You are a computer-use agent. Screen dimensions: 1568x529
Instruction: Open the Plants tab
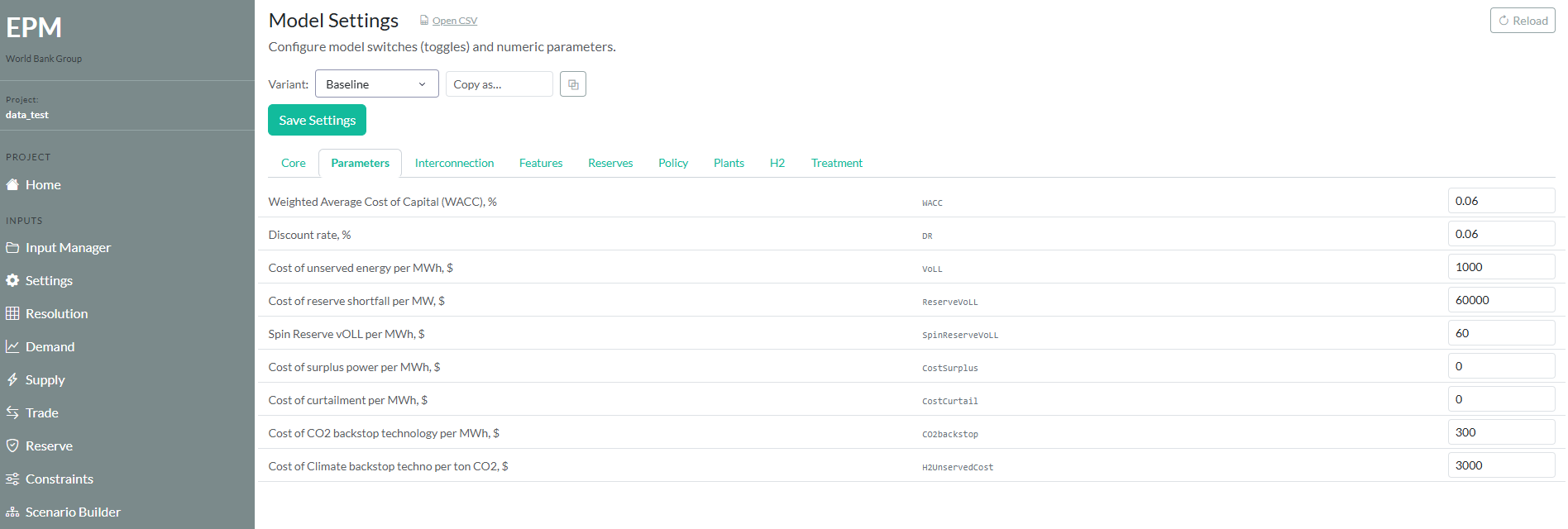(729, 163)
